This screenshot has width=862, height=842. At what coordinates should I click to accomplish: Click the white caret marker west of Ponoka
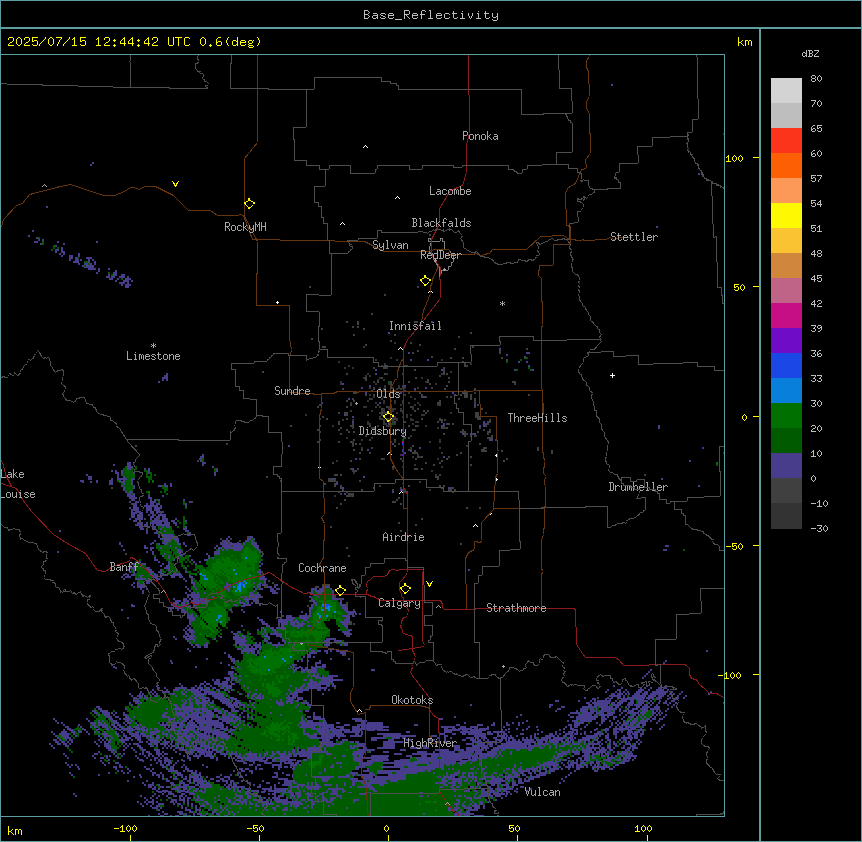[x=365, y=147]
